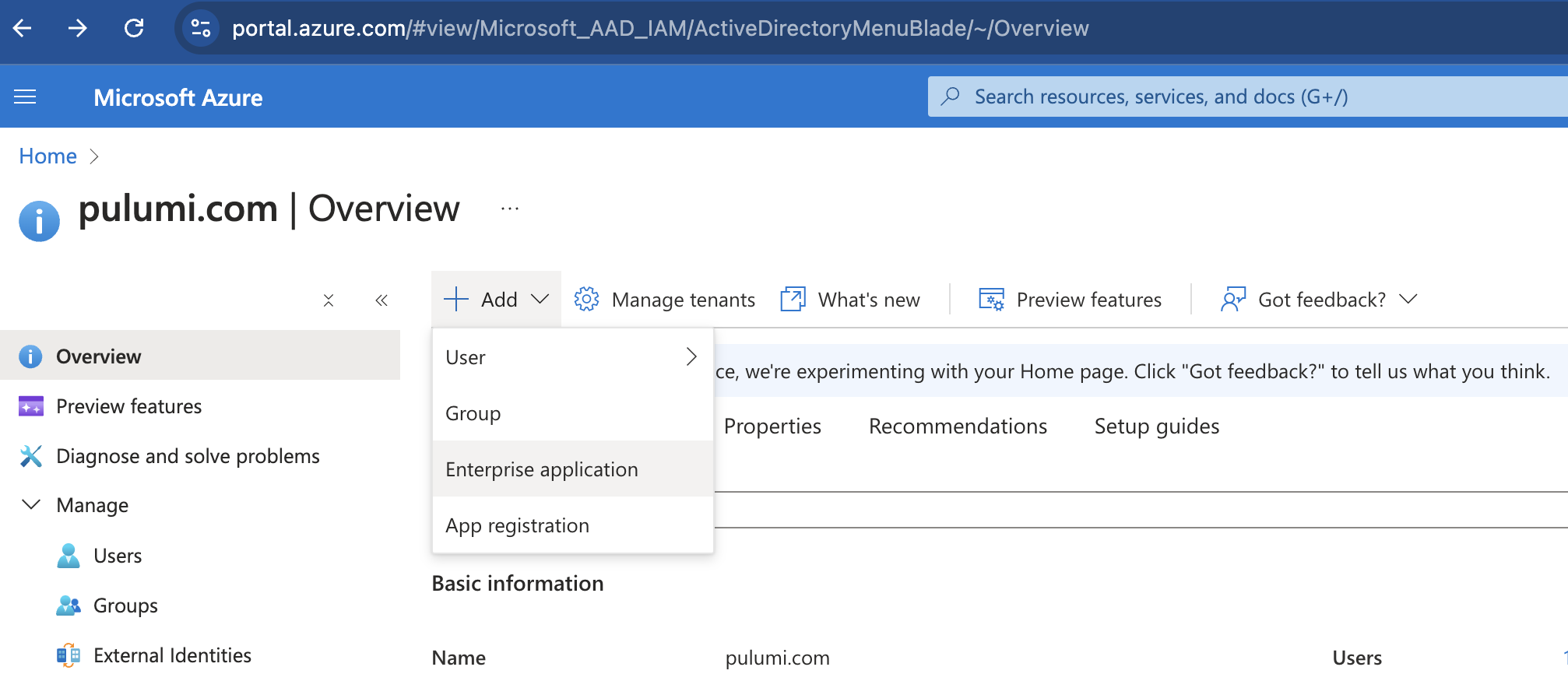Open the ellipsis more options next to Overview
Screen dimensions: 1568x688
coord(510,209)
